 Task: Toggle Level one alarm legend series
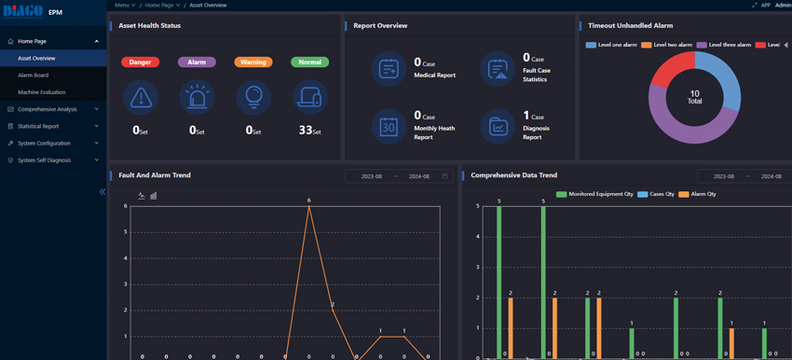coord(611,45)
